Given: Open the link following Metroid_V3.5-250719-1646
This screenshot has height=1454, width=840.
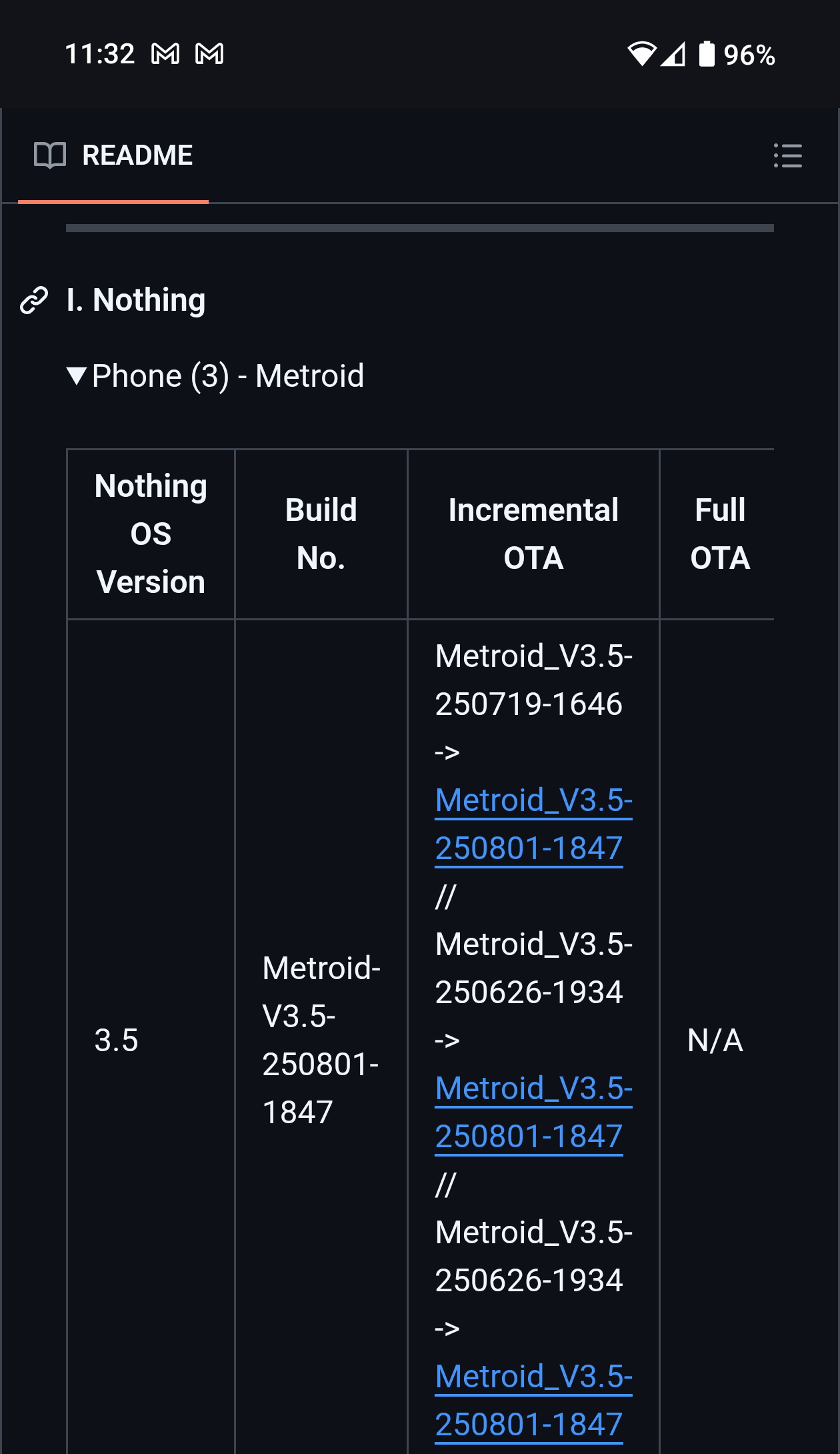Looking at the screenshot, I should pos(533,824).
